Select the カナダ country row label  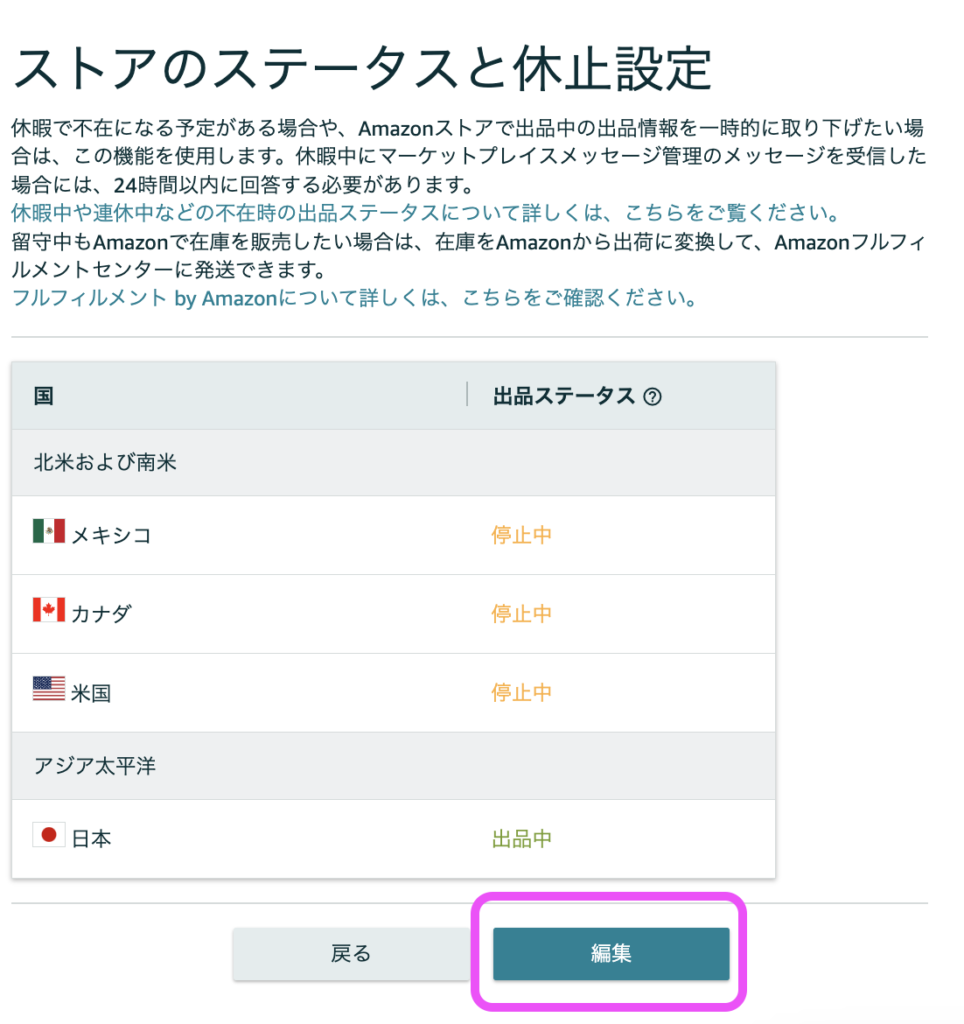pyautogui.click(x=101, y=613)
